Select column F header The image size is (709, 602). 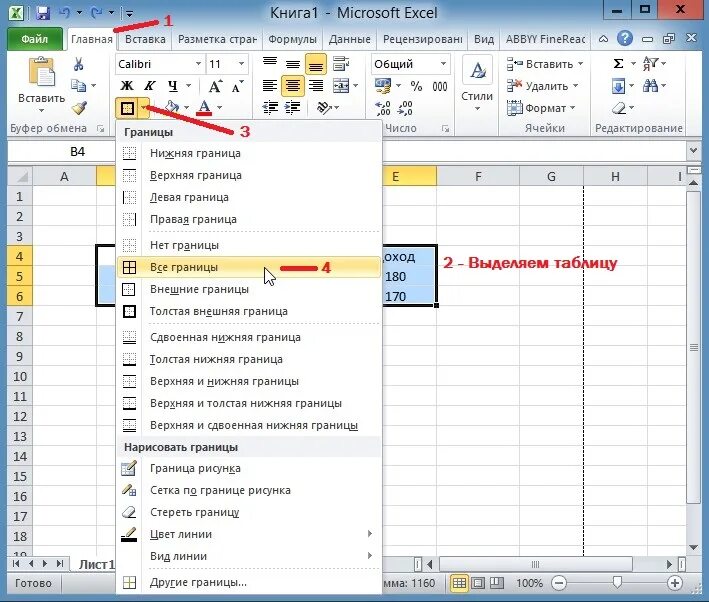[x=478, y=176]
